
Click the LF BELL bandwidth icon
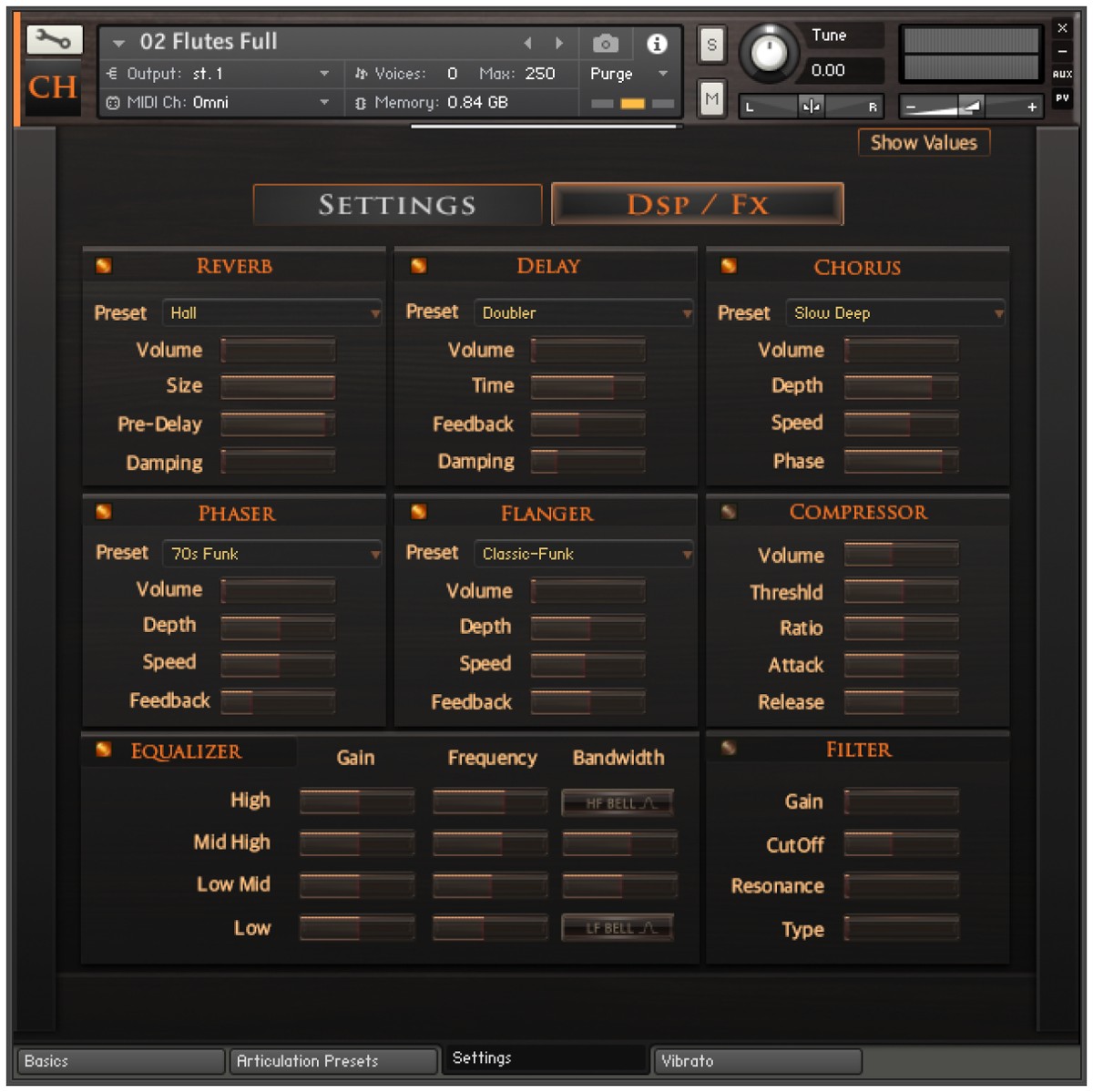(x=618, y=927)
